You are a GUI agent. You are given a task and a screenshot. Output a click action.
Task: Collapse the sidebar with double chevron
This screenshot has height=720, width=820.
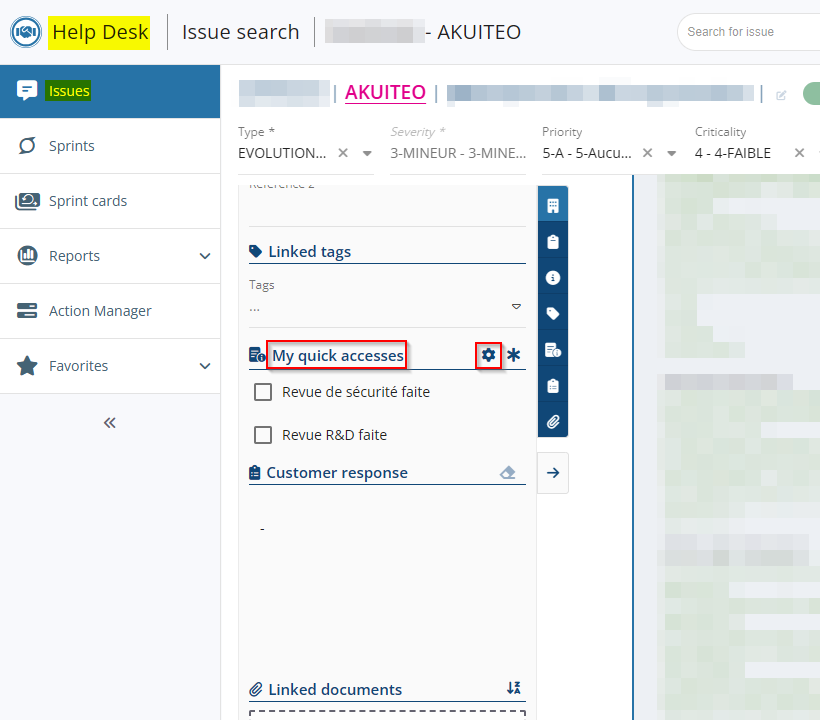point(110,422)
